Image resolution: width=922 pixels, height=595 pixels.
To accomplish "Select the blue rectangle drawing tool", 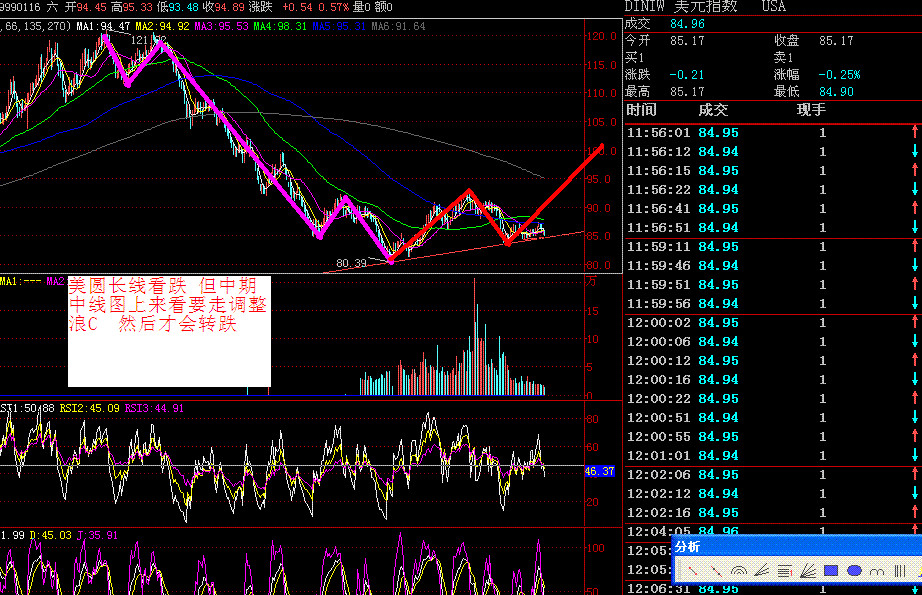I will [x=831, y=570].
